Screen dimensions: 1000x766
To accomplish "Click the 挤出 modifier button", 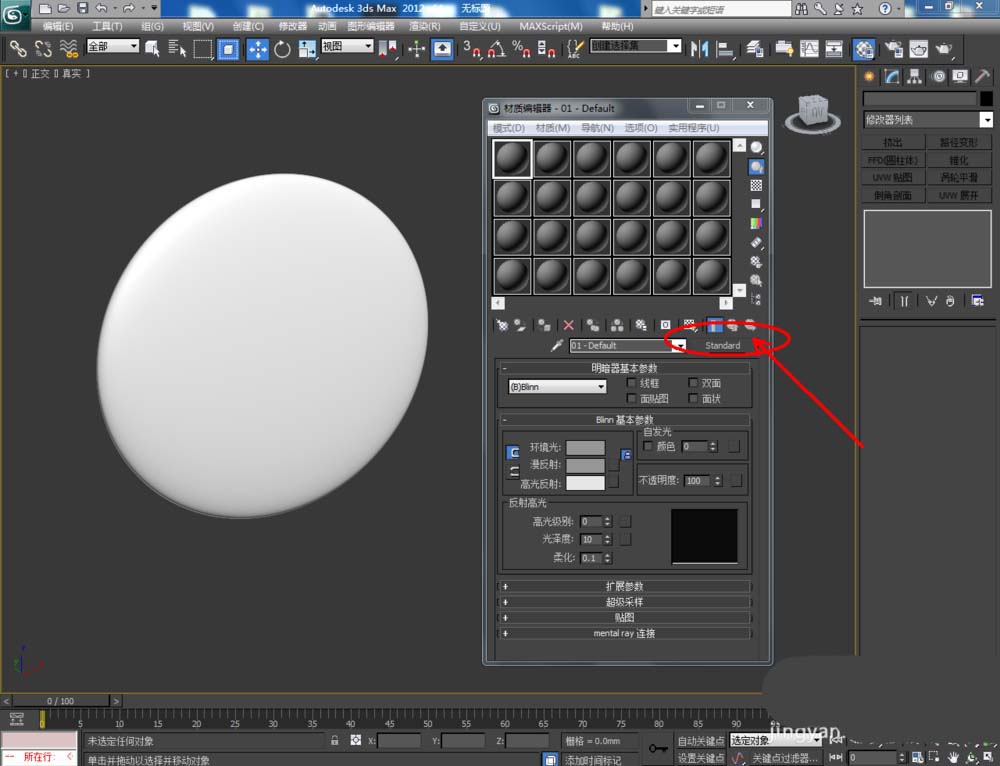I will 893,143.
